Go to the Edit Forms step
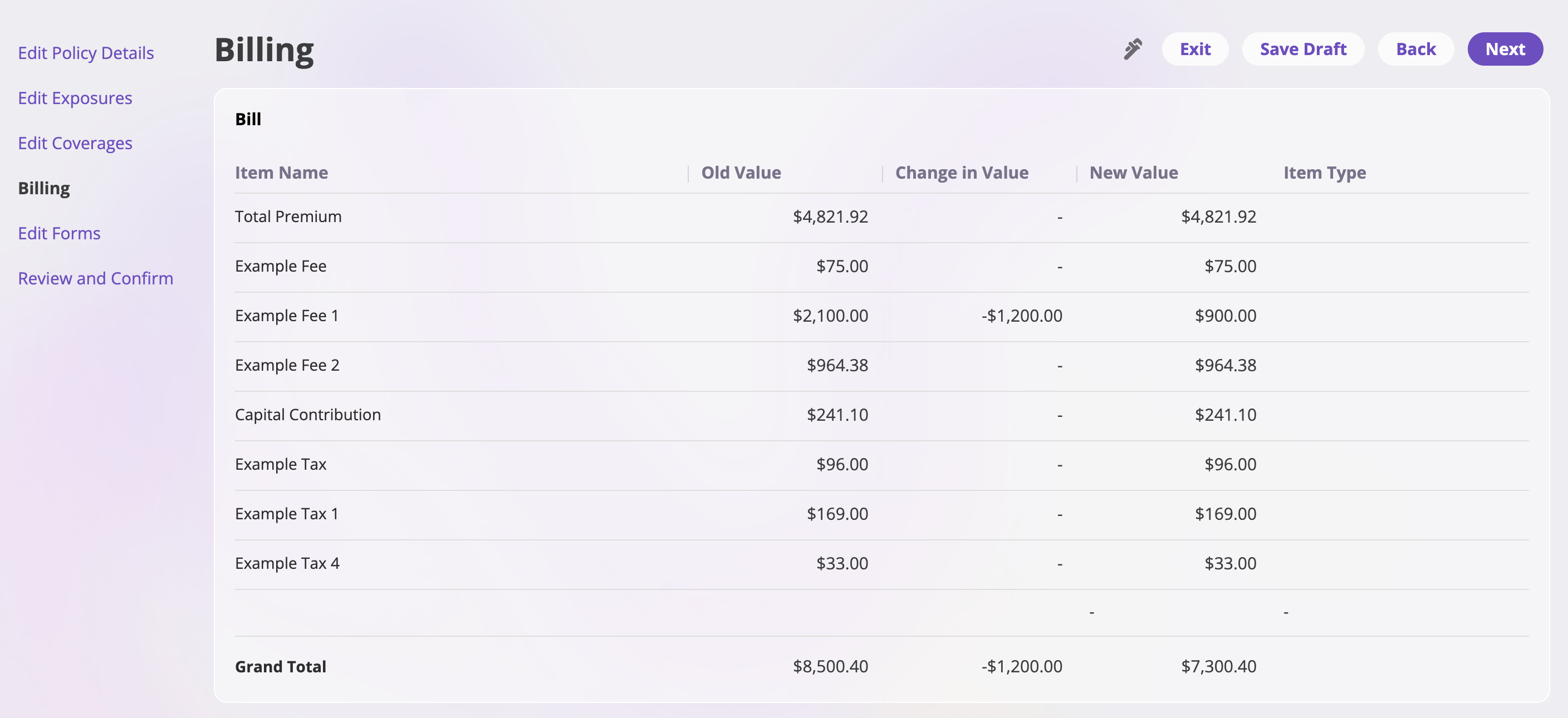 point(59,233)
